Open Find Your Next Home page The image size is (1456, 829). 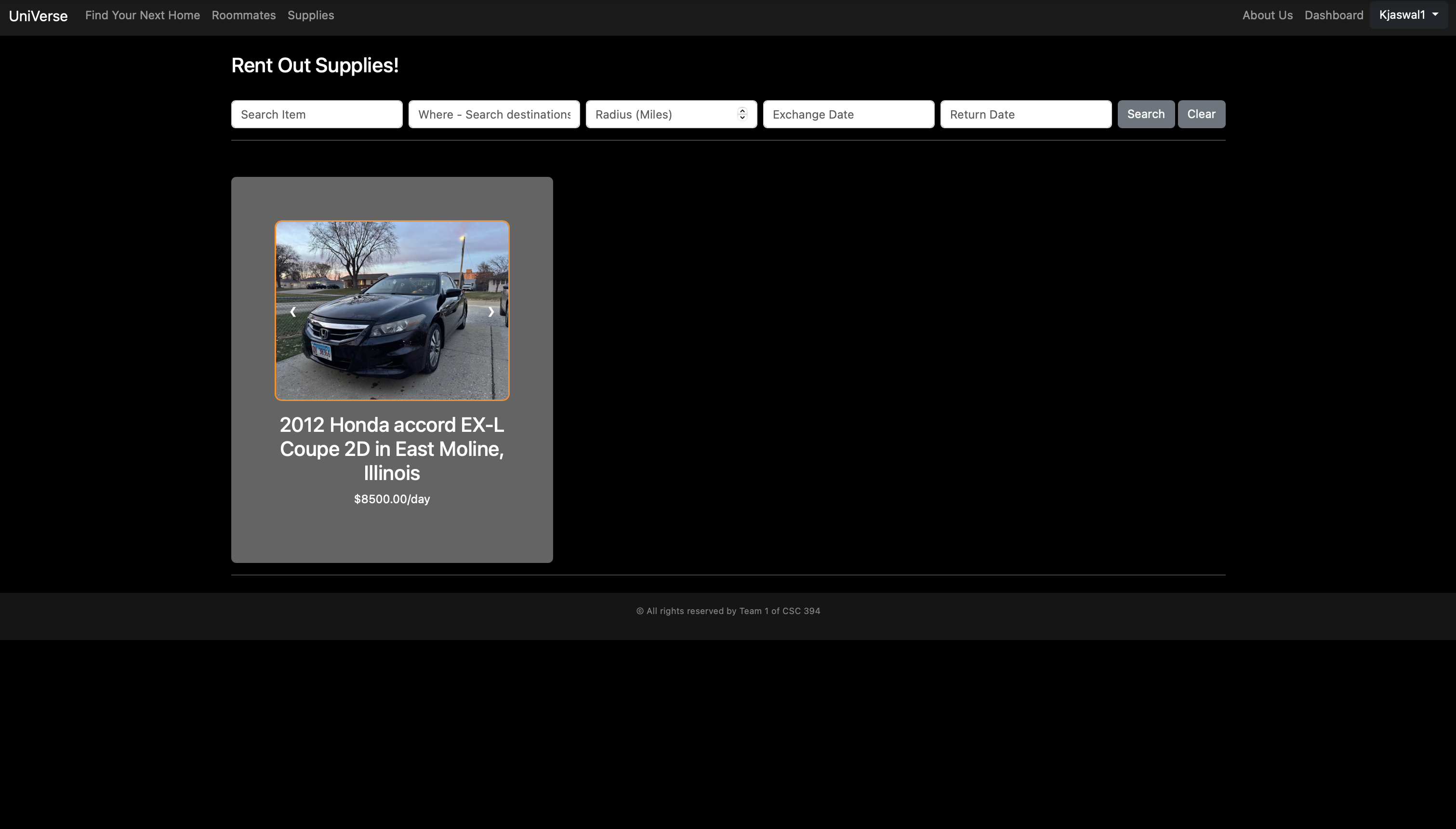point(142,15)
